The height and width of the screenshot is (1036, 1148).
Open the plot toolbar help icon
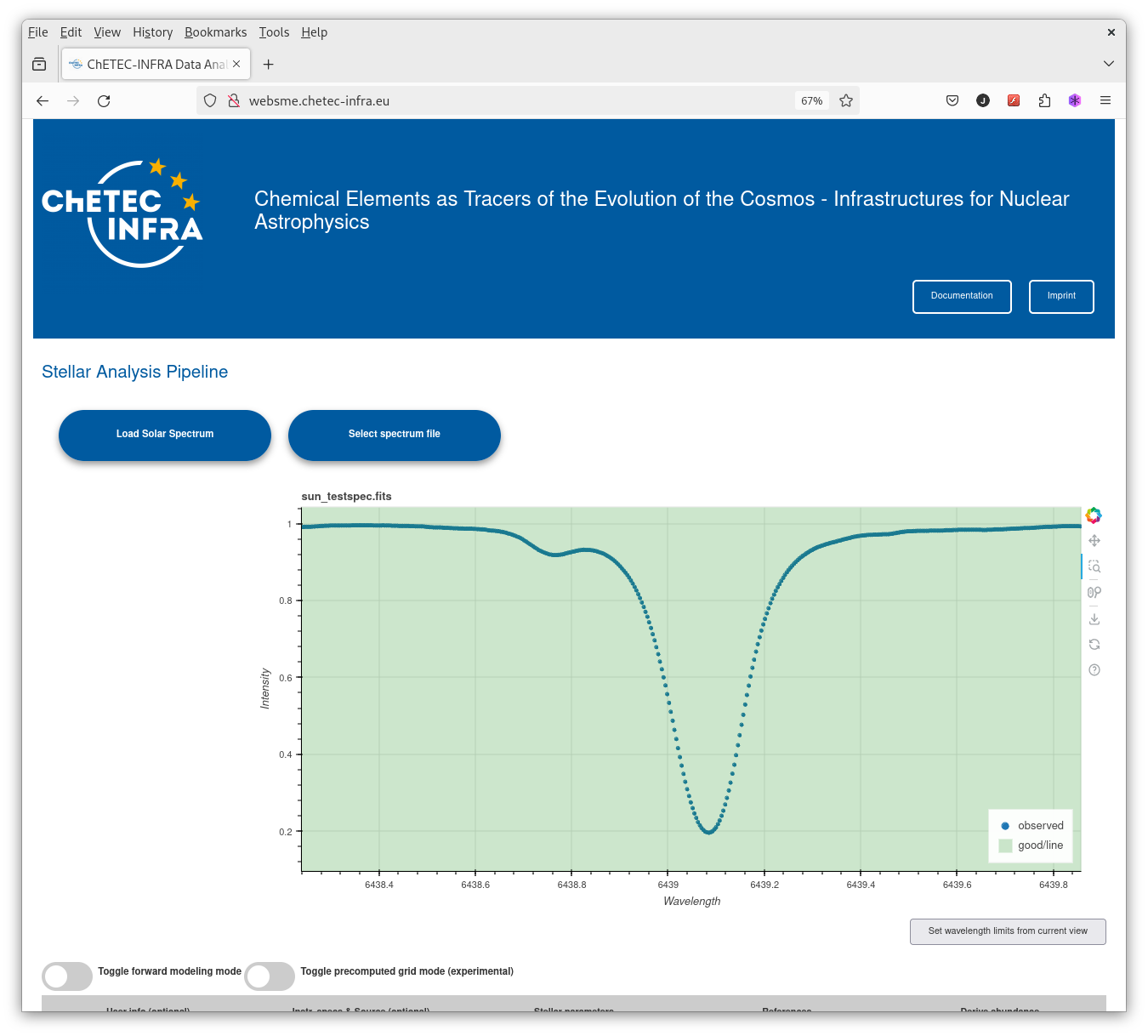pyautogui.click(x=1094, y=670)
